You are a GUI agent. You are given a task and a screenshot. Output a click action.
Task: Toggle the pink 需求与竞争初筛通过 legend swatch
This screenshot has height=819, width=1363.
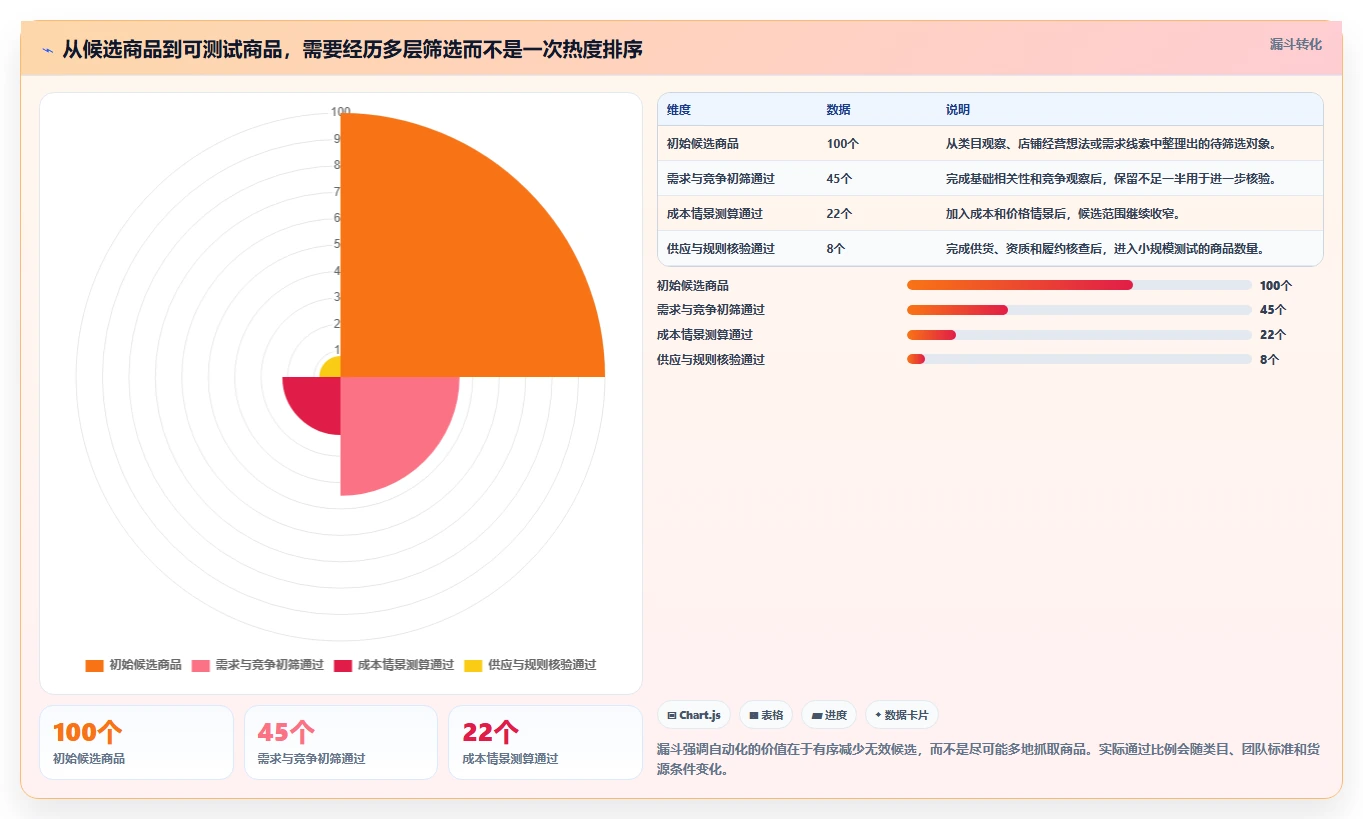coord(200,665)
